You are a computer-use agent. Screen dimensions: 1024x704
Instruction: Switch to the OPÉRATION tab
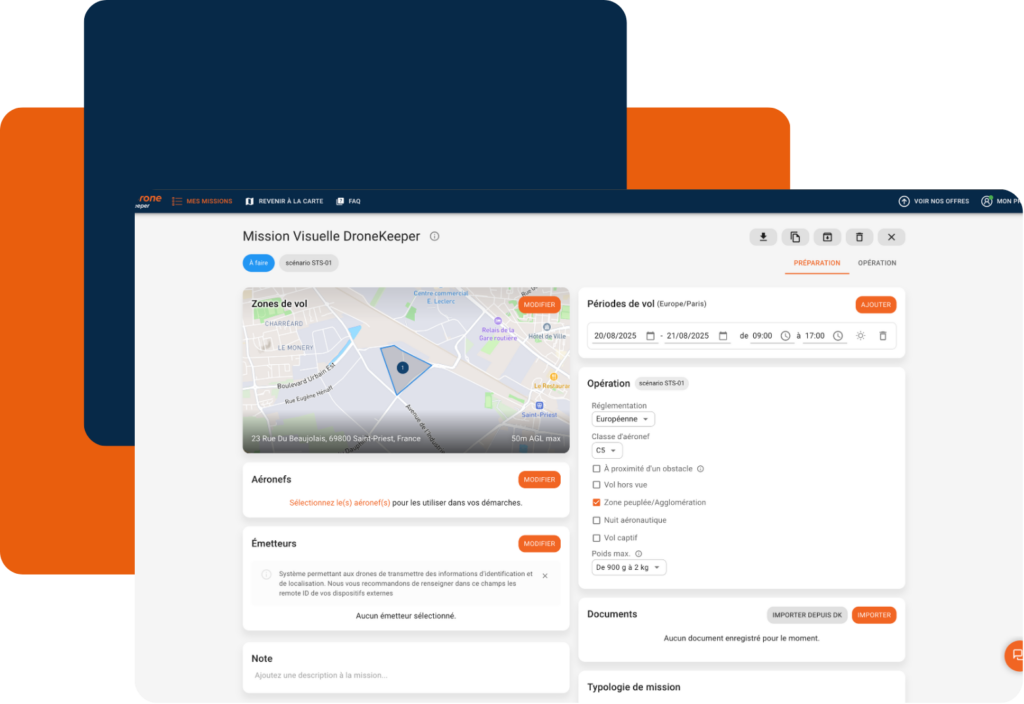tap(877, 263)
